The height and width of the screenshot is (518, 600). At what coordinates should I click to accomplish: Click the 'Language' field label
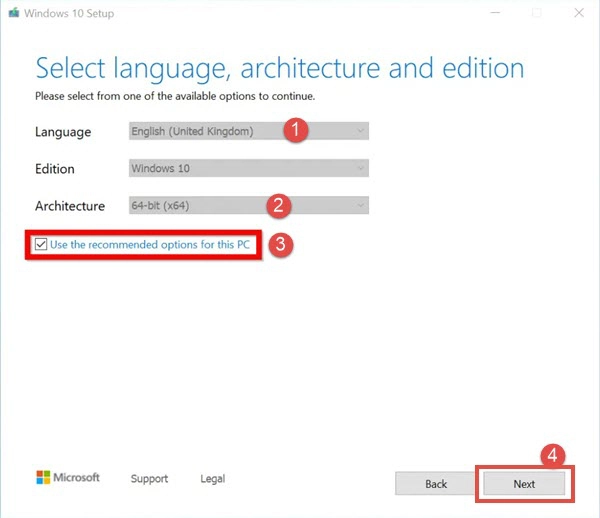point(63,132)
